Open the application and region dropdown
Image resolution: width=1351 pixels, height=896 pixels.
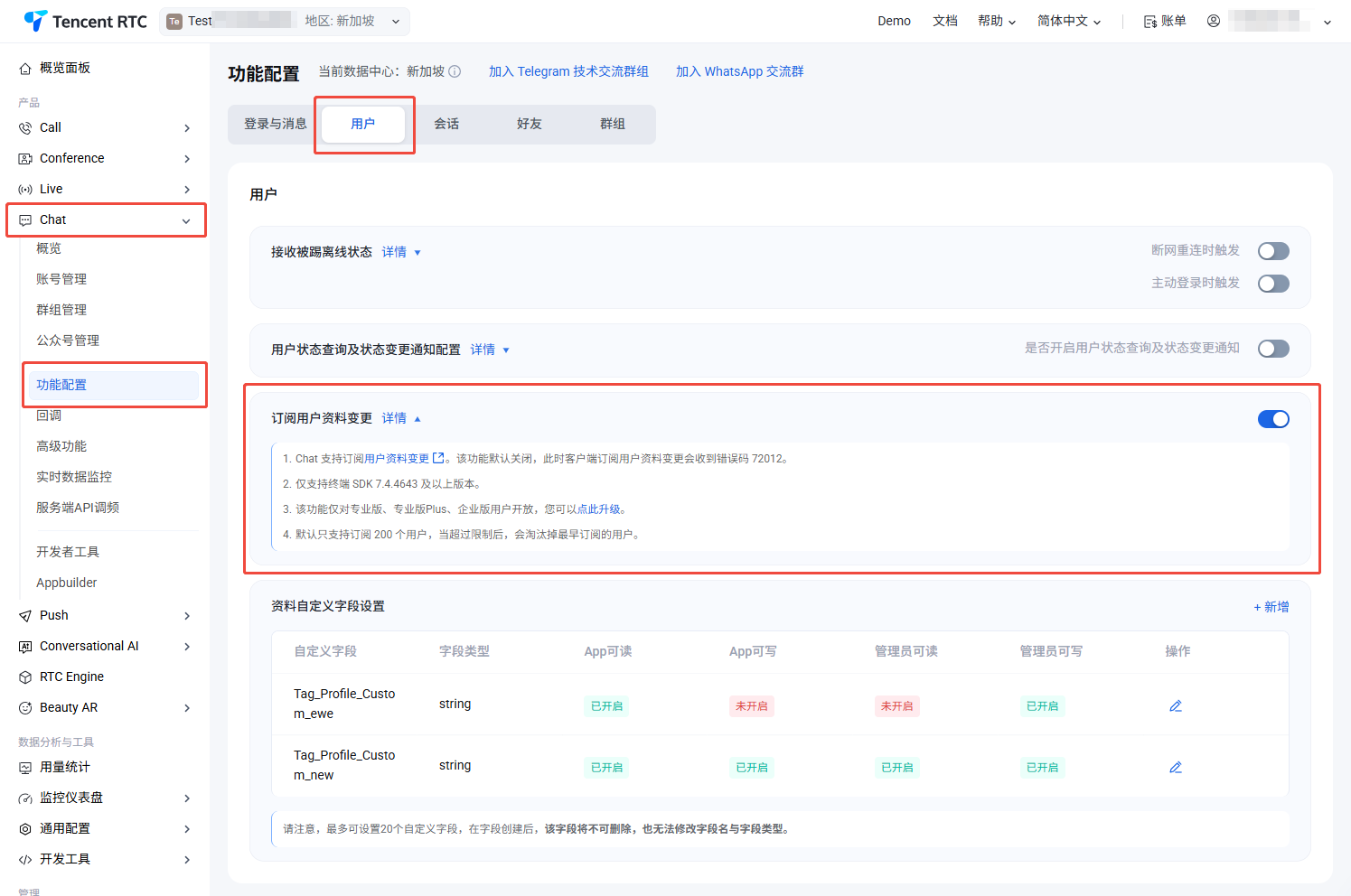(x=285, y=22)
